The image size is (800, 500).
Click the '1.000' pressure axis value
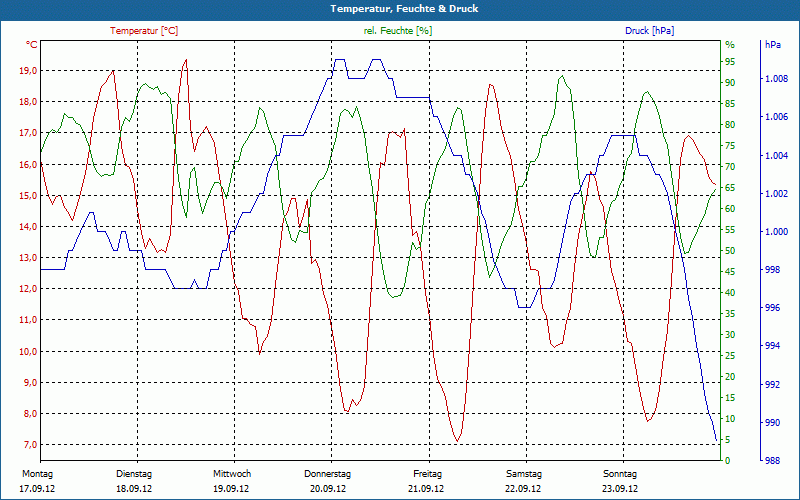[x=777, y=232]
